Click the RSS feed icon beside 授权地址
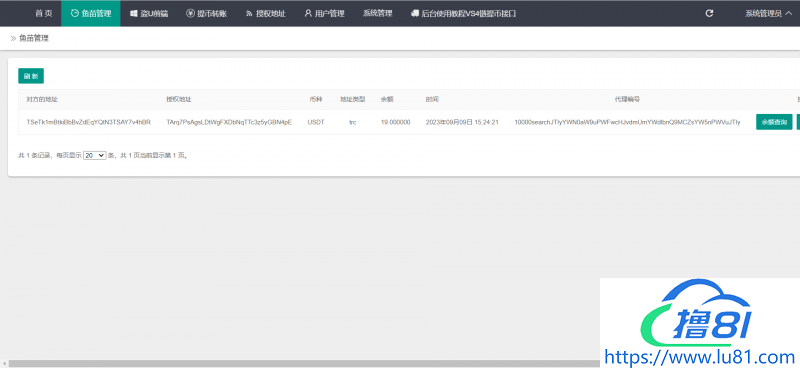This screenshot has height=368, width=800. click(249, 14)
